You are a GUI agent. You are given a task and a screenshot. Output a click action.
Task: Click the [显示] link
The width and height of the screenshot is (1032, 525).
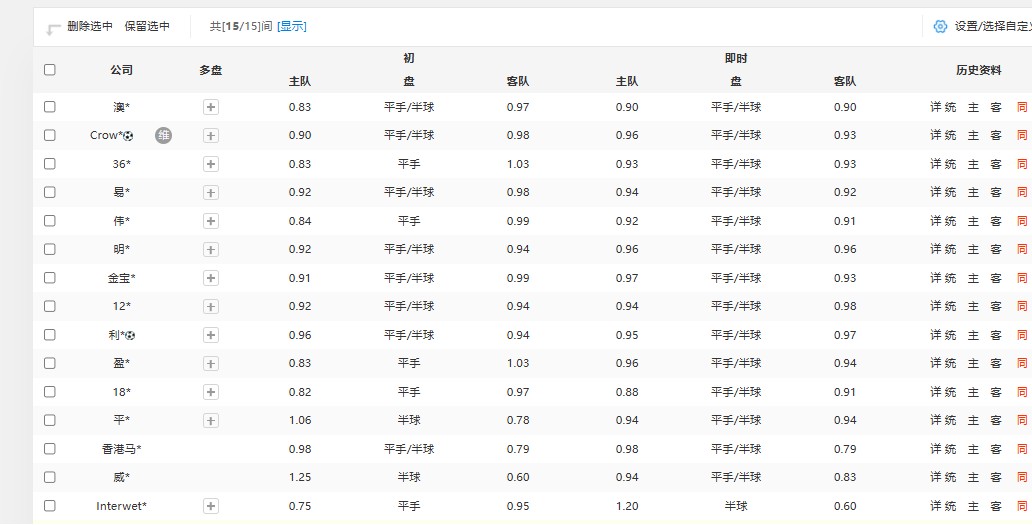(292, 26)
